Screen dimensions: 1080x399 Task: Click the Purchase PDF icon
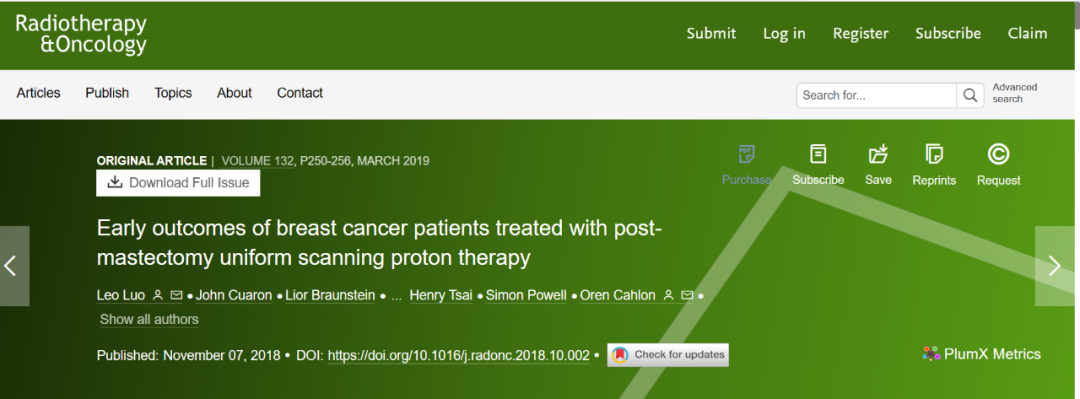click(x=746, y=154)
